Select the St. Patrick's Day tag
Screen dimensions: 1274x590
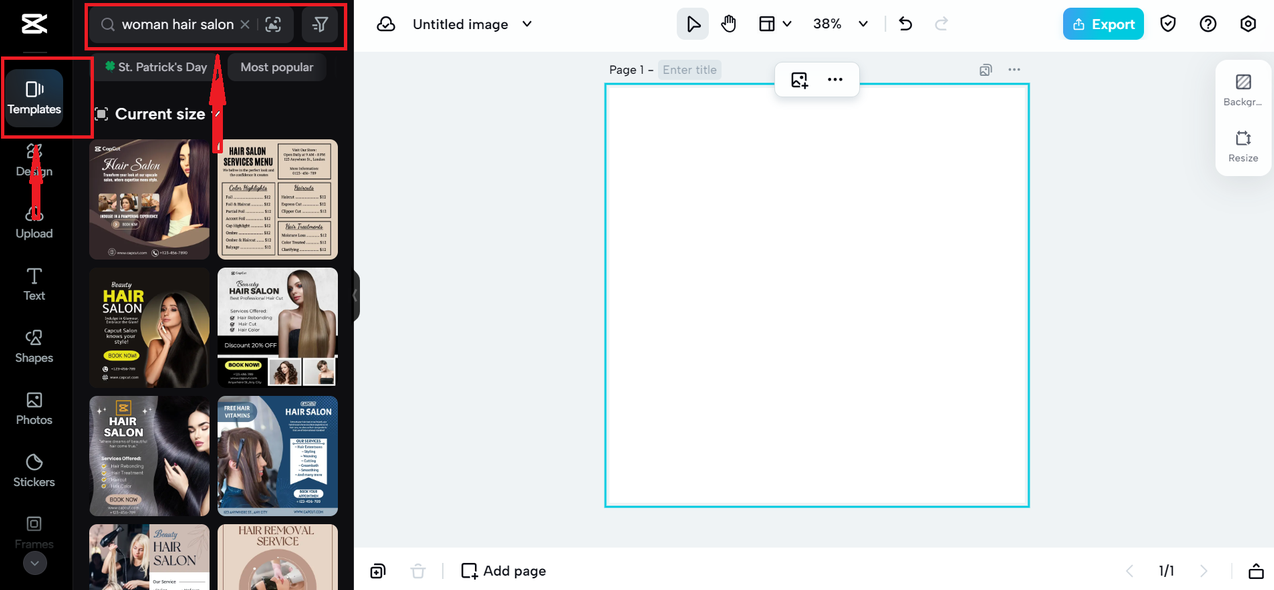tap(156, 67)
